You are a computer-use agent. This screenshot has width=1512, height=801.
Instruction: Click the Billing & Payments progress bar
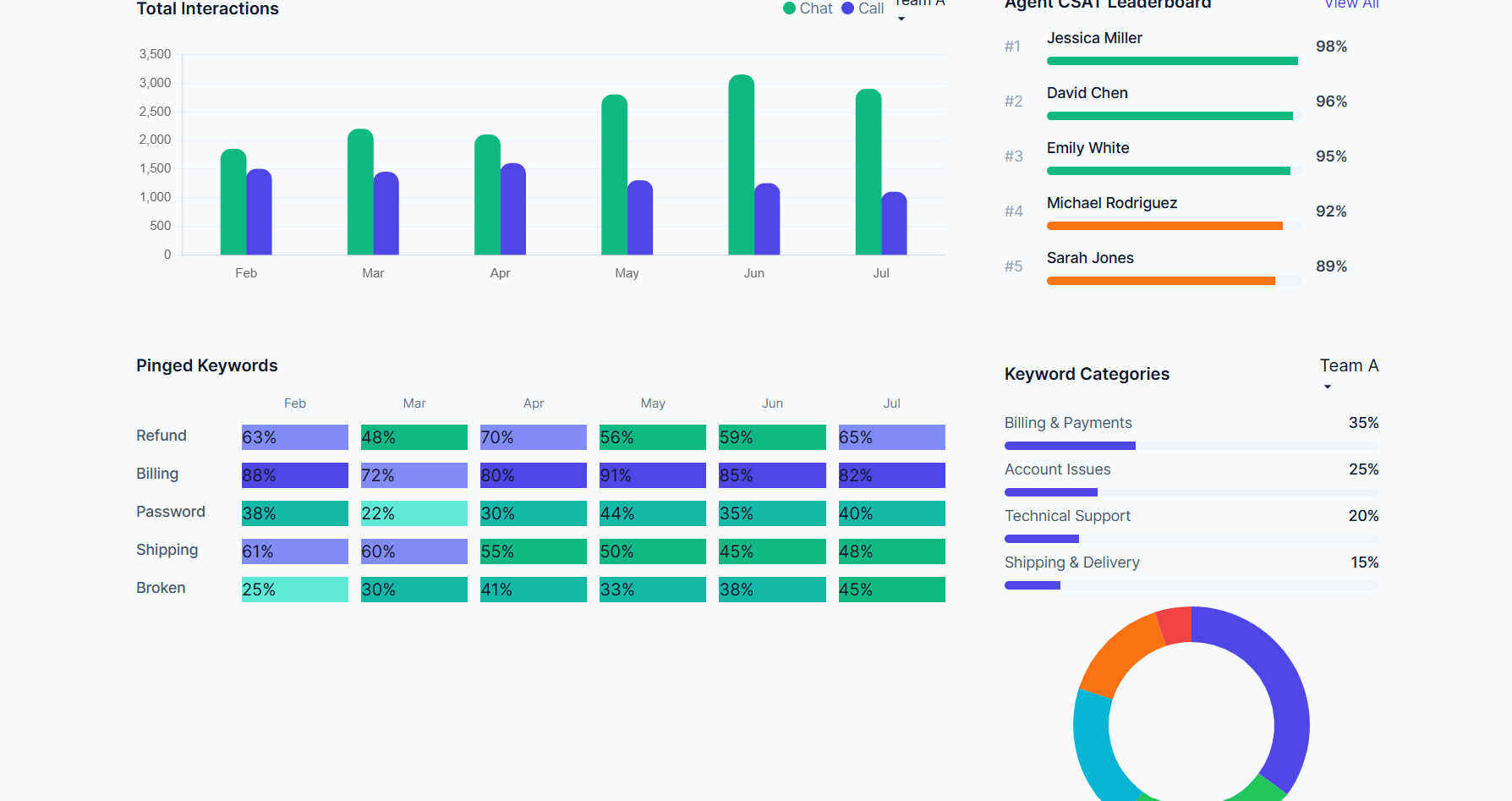(1070, 446)
